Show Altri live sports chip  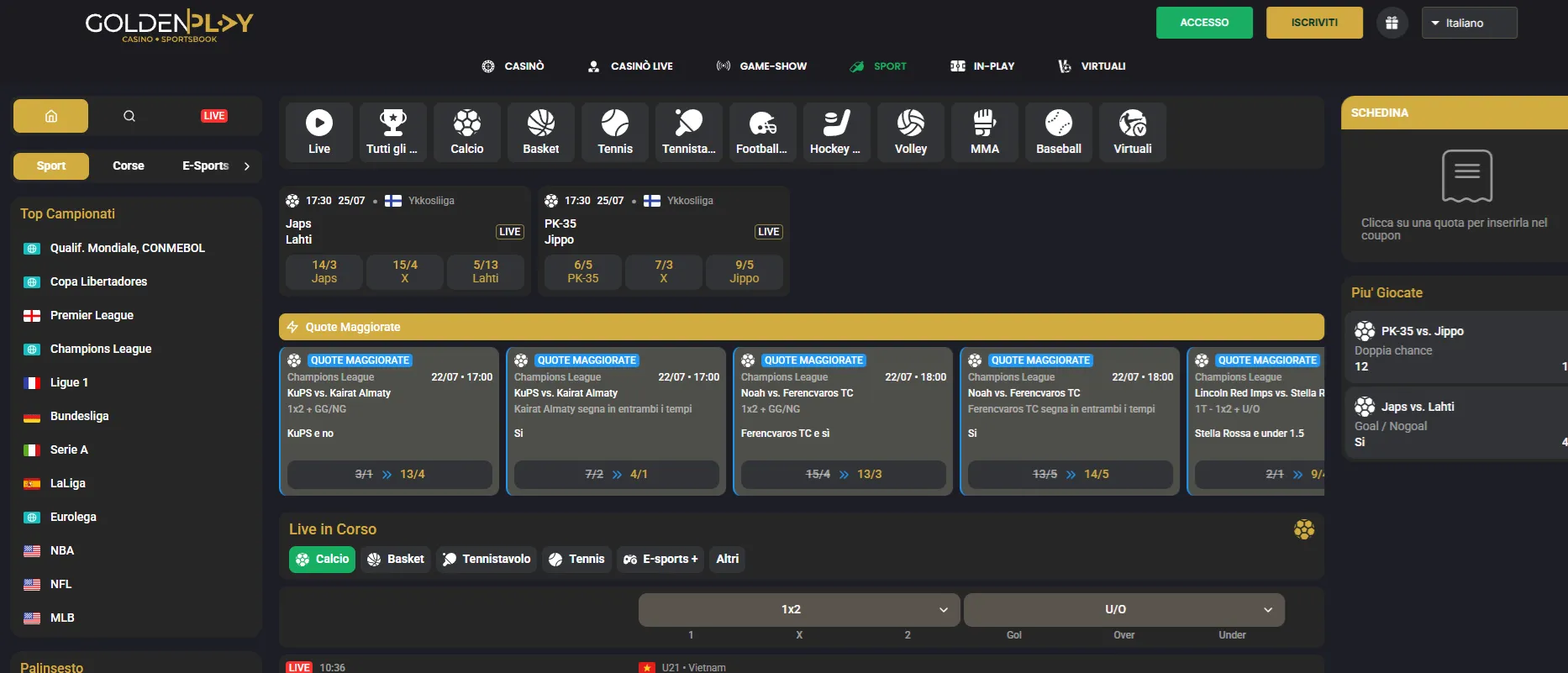[x=728, y=560]
